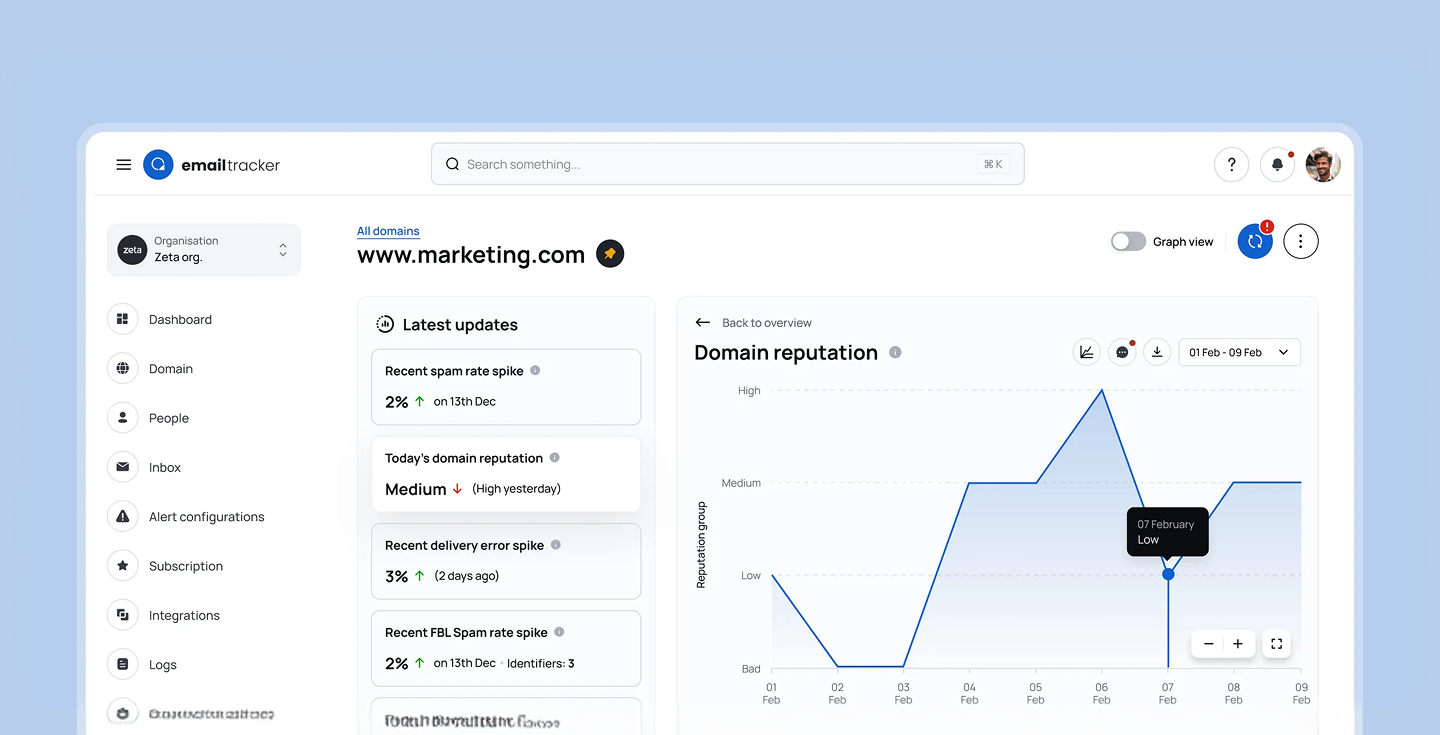1440x735 pixels.
Task: Open the hamburger navigation menu
Action: pos(124,165)
